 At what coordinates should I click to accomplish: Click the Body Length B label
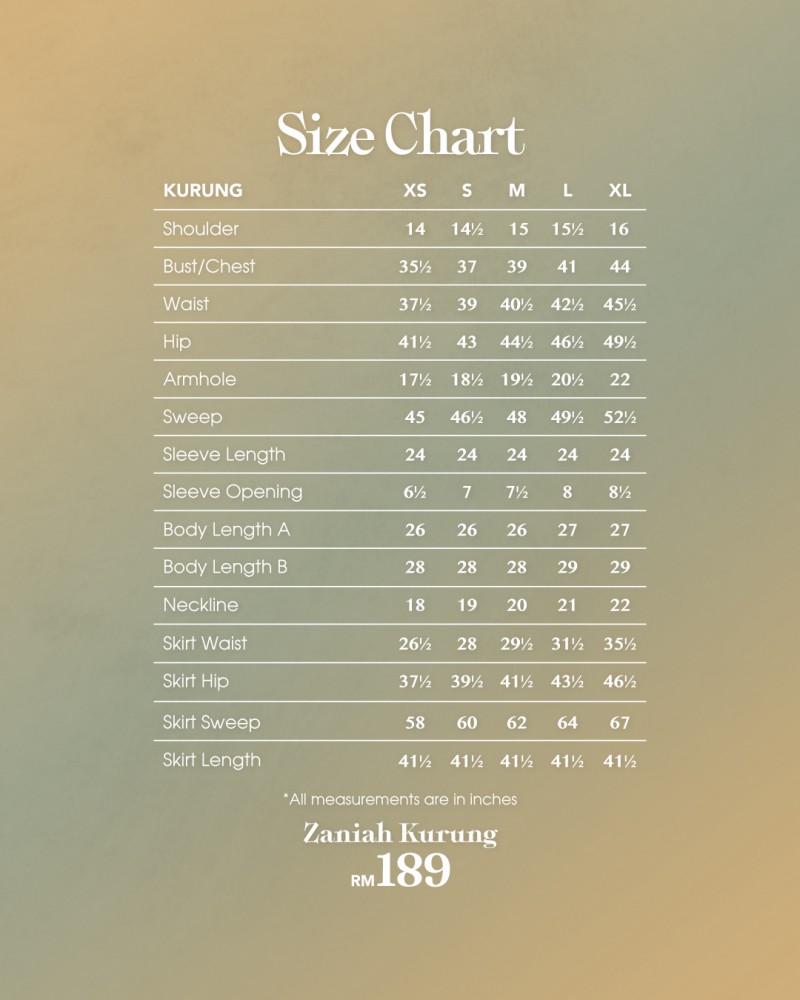coord(225,567)
